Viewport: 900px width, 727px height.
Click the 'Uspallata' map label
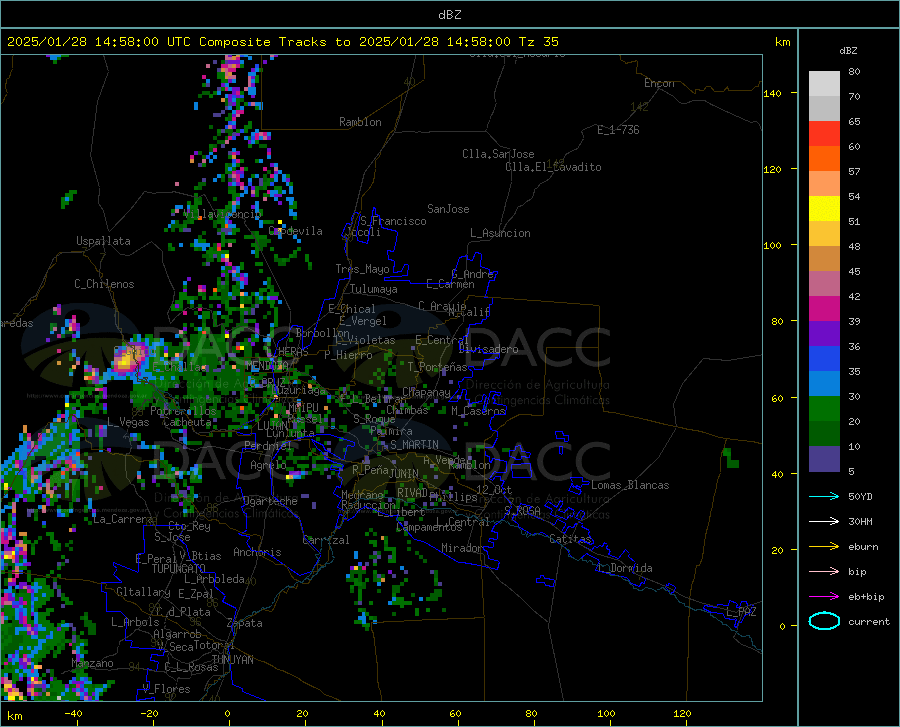coord(103,241)
